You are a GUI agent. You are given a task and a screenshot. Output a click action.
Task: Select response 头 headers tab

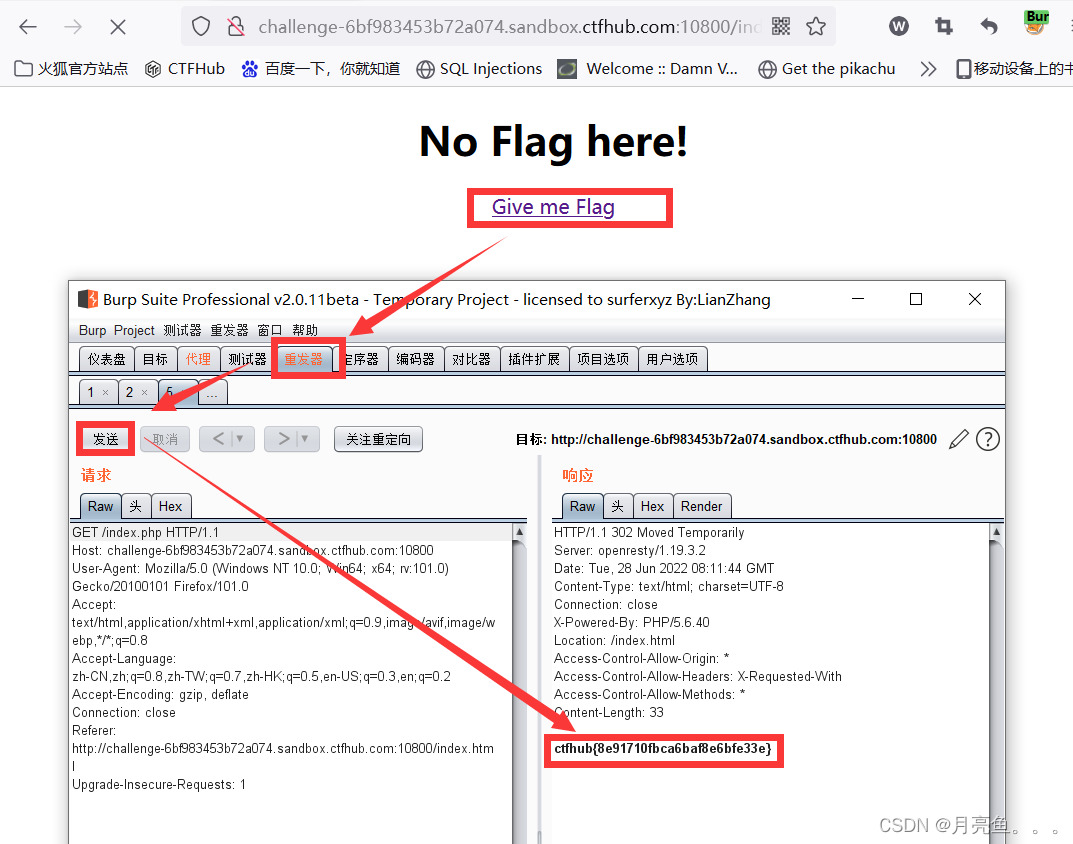(x=618, y=507)
